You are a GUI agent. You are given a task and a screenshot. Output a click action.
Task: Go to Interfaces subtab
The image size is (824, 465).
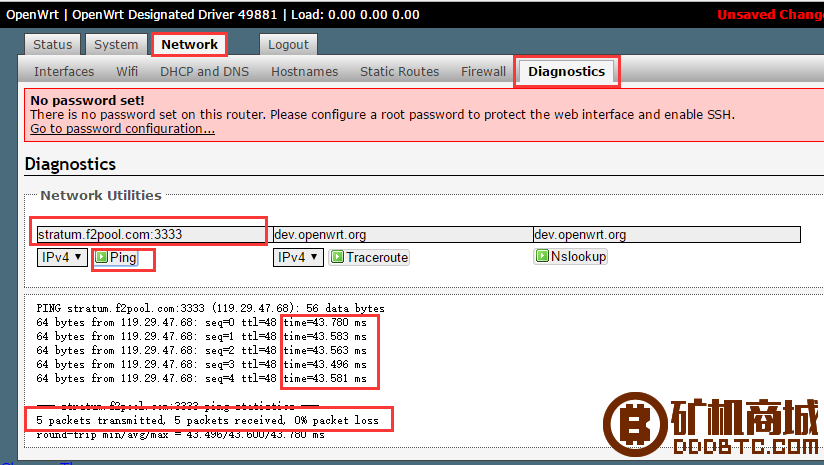[64, 71]
